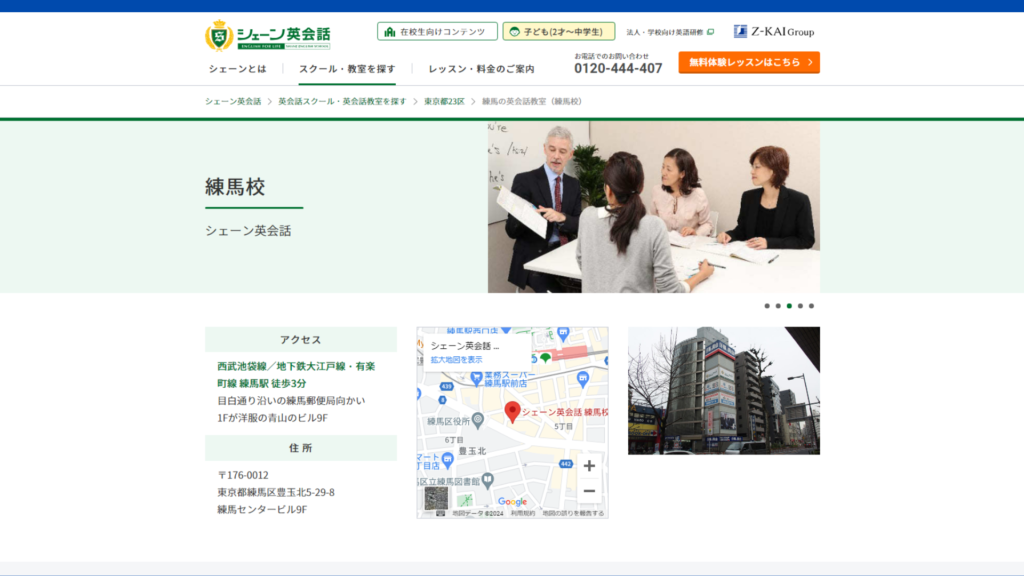1024x576 pixels.
Task: Click the 目白通り沿いの練馬郵便局向かい text
Action: pyautogui.click(x=291, y=400)
